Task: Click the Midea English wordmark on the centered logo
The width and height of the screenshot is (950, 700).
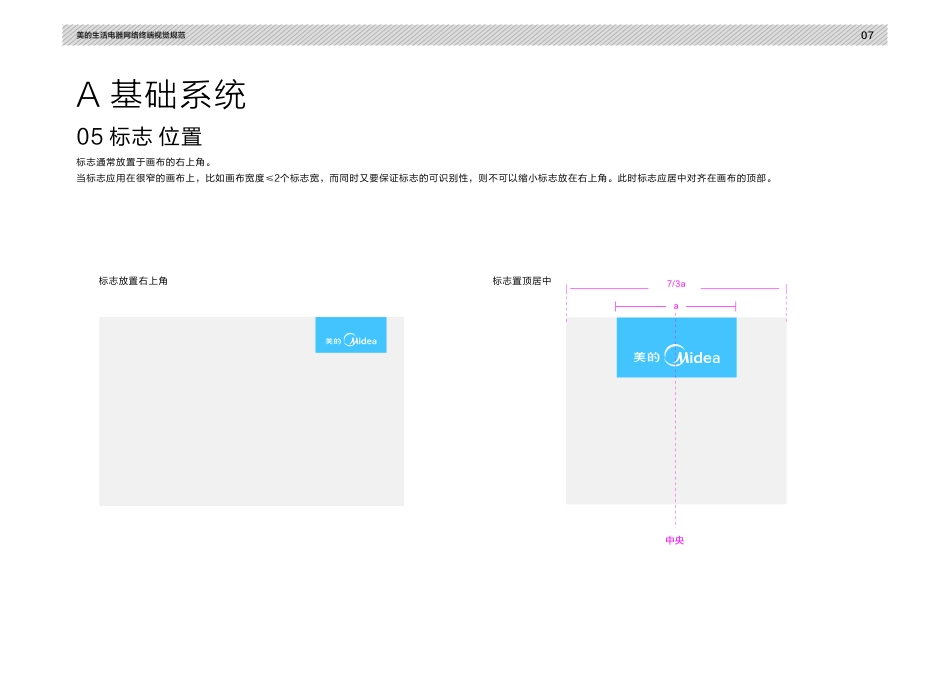Action: (x=698, y=357)
